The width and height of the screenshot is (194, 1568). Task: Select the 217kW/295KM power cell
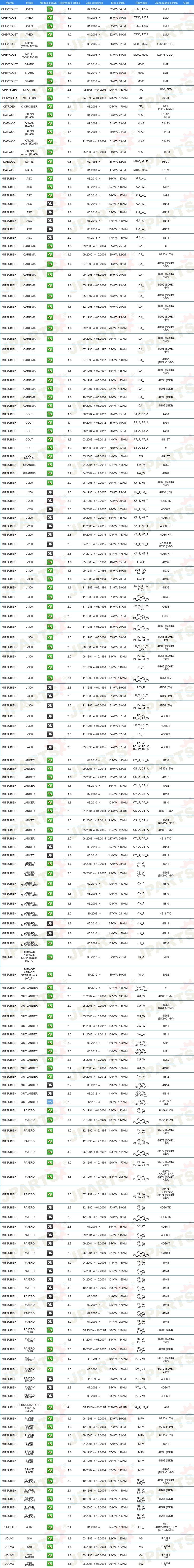118,839
